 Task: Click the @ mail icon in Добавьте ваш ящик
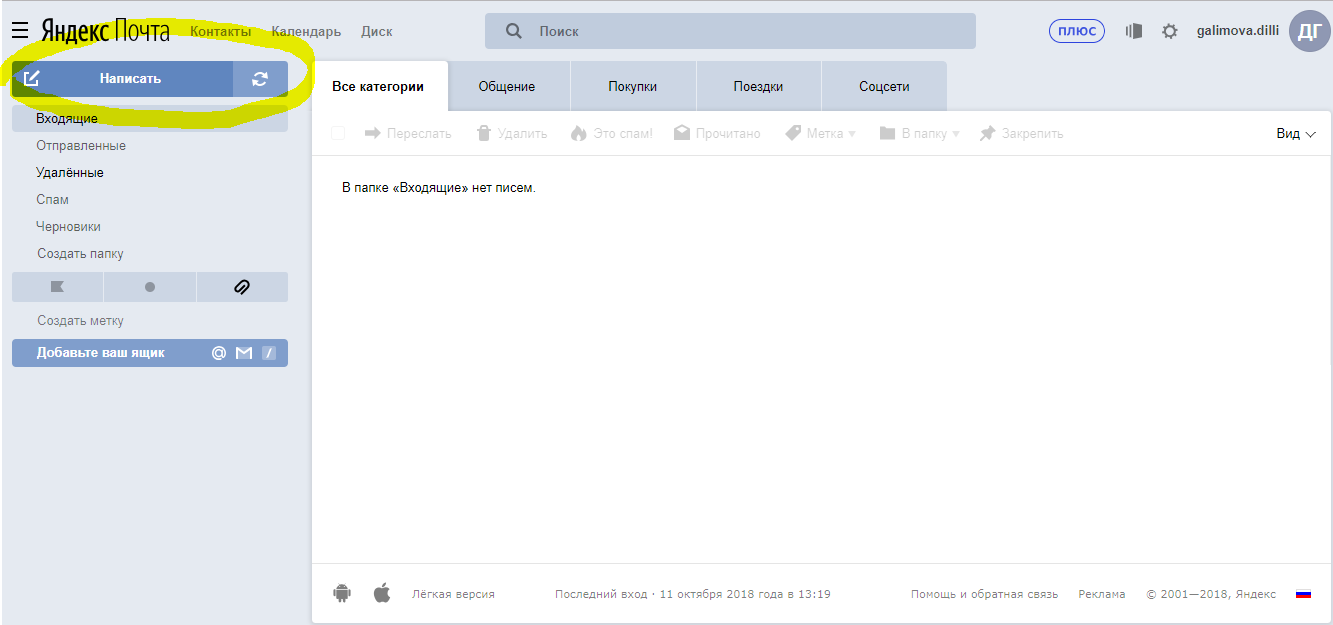pos(219,353)
